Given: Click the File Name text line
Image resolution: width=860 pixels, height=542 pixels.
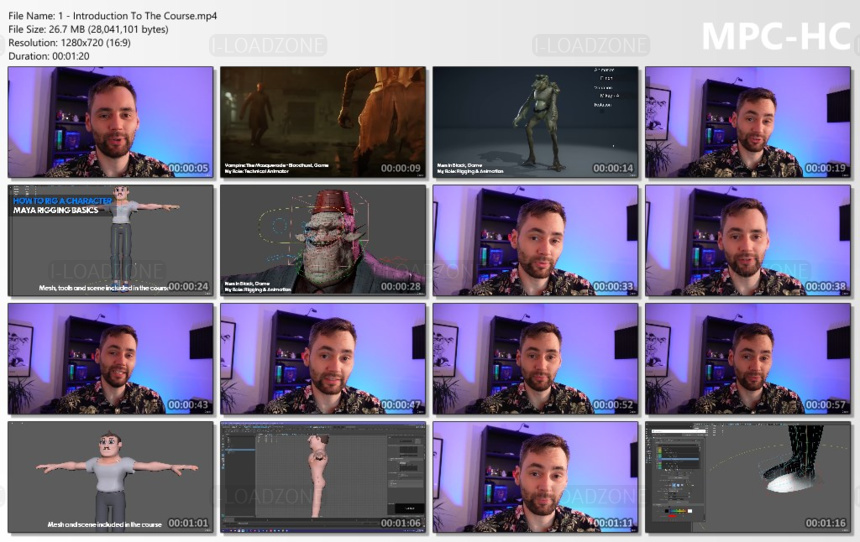Looking at the screenshot, I should pos(112,16).
